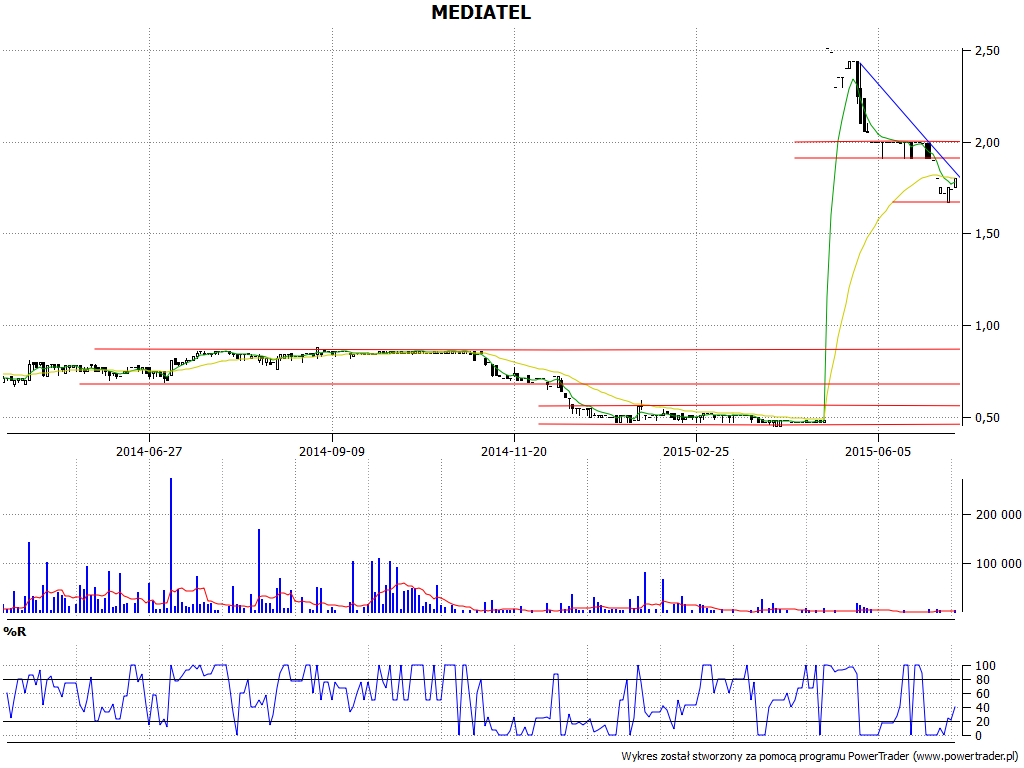Click the PowerTrader credit text at bottom
This screenshot has height=768, width=1024.
[821, 756]
